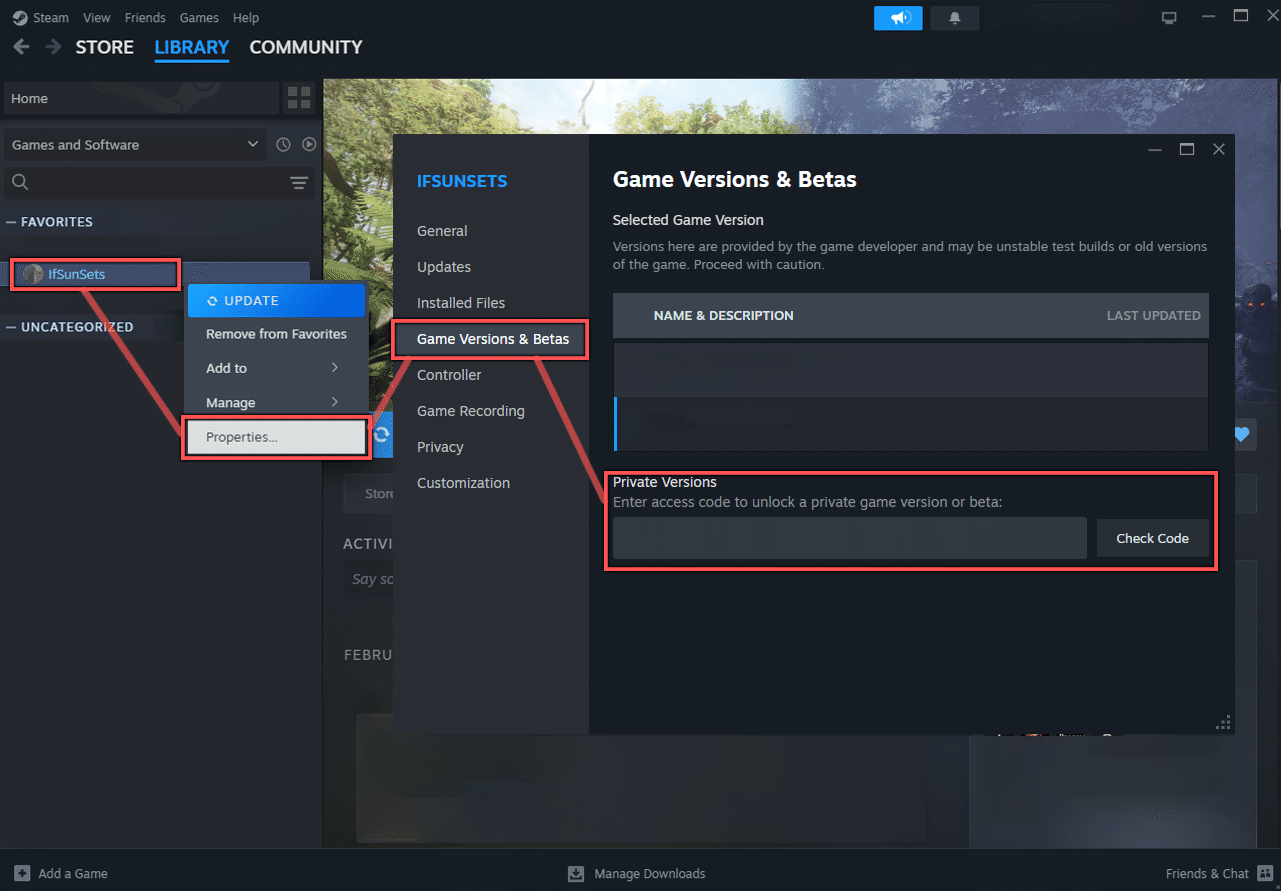Choose Properties... in the context menu

pyautogui.click(x=276, y=437)
